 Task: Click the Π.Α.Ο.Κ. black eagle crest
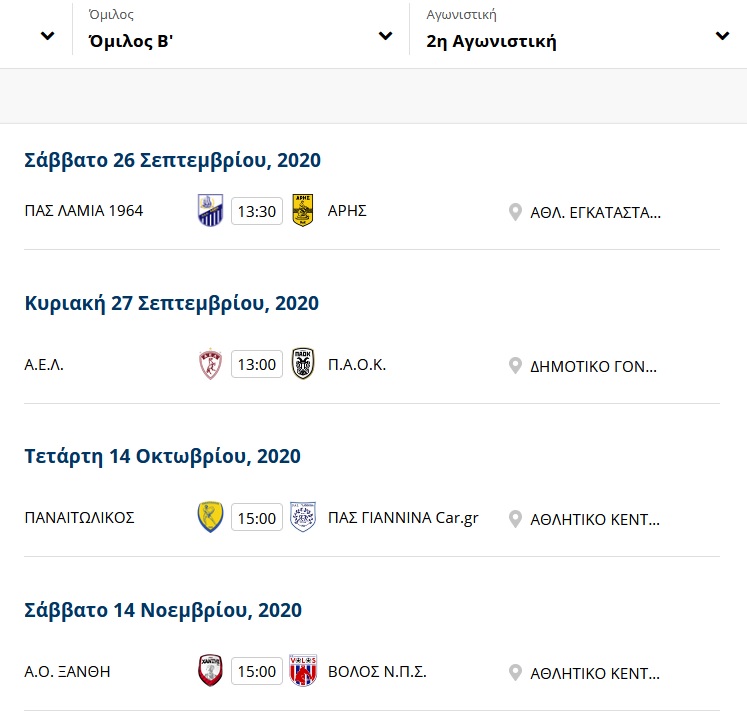coord(303,364)
